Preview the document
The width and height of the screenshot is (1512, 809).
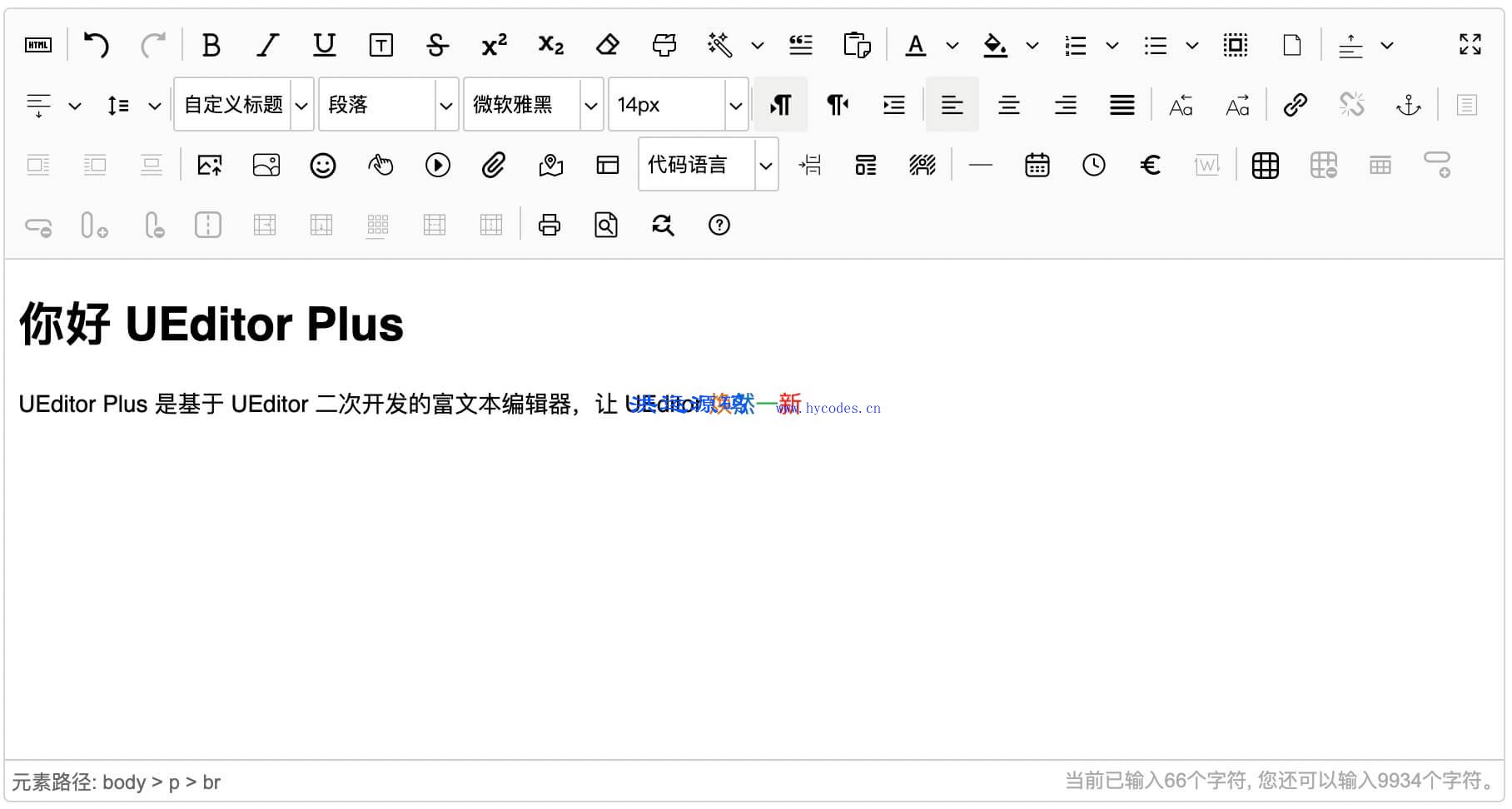606,225
